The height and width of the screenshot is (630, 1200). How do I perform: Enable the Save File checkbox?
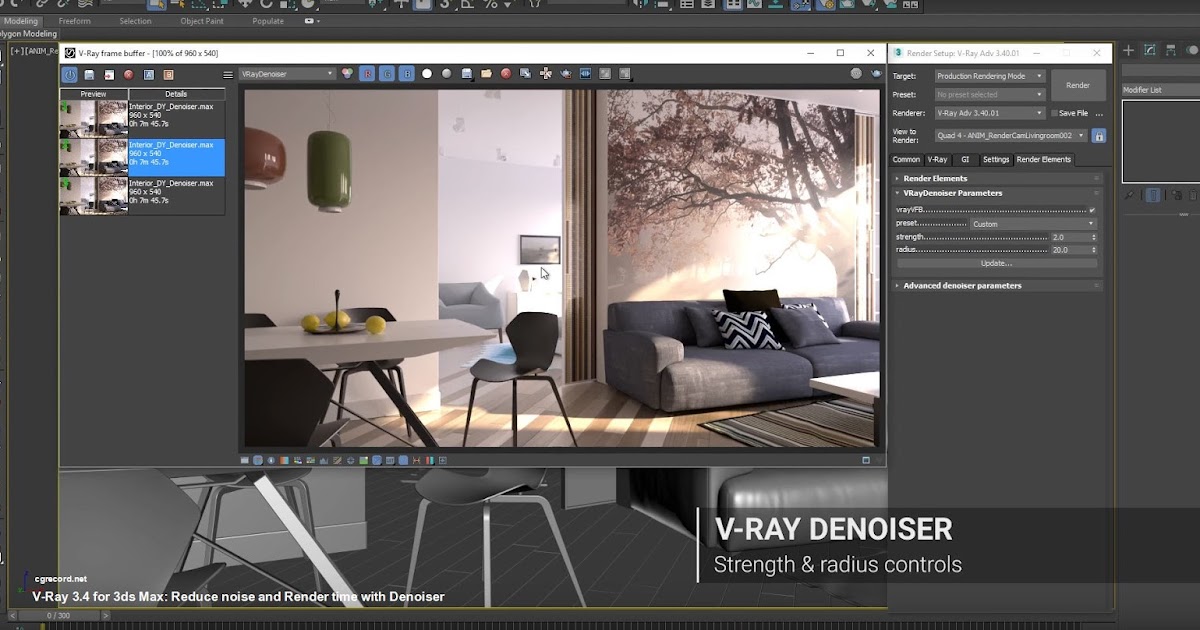(1055, 113)
